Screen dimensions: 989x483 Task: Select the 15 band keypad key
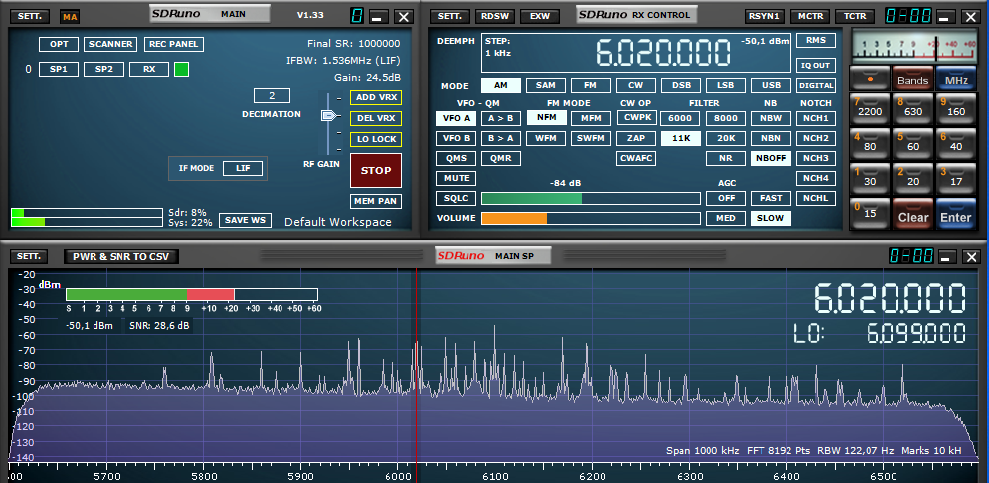click(870, 214)
